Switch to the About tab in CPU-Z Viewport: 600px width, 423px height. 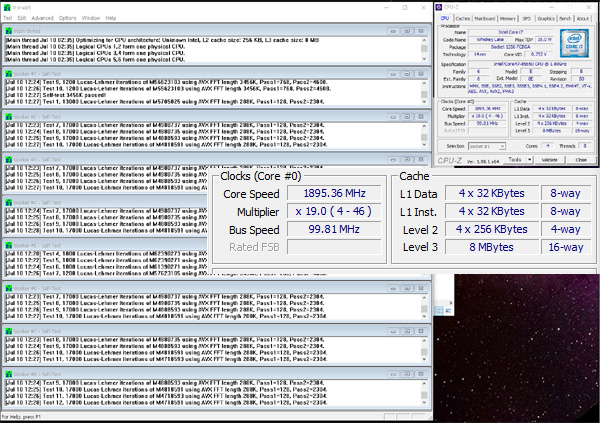[583, 18]
